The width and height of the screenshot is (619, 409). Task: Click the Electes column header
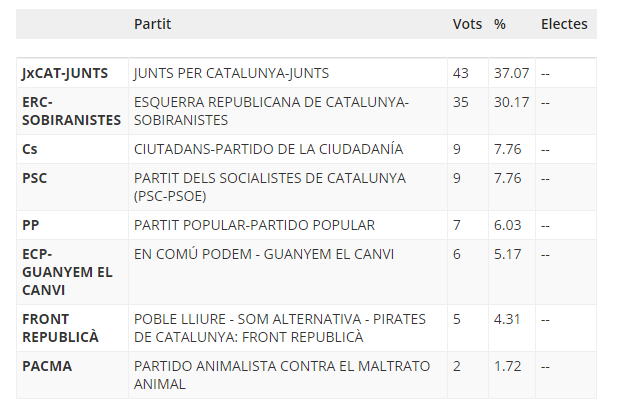coord(564,24)
